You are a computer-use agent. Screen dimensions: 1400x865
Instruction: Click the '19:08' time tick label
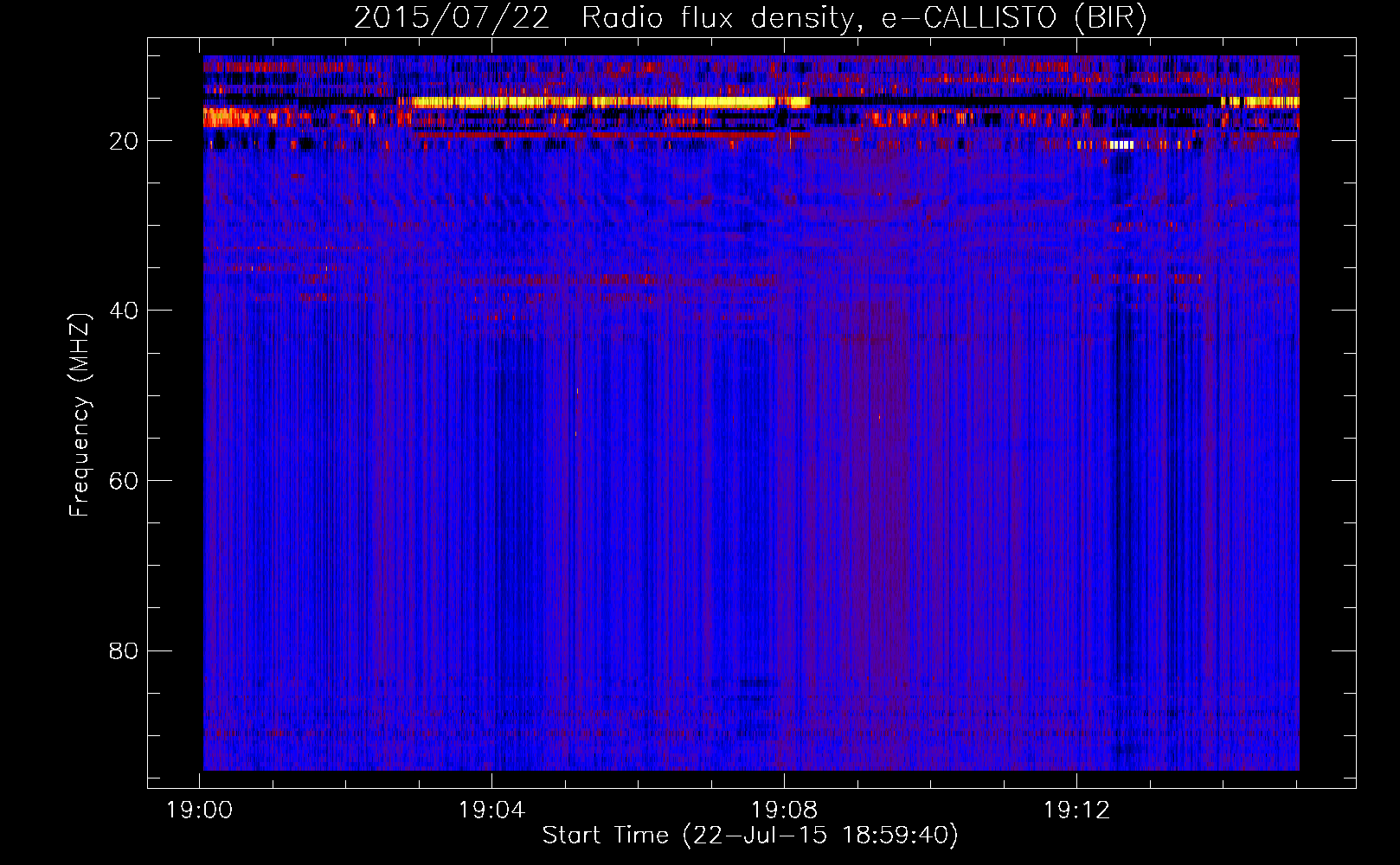(x=784, y=811)
